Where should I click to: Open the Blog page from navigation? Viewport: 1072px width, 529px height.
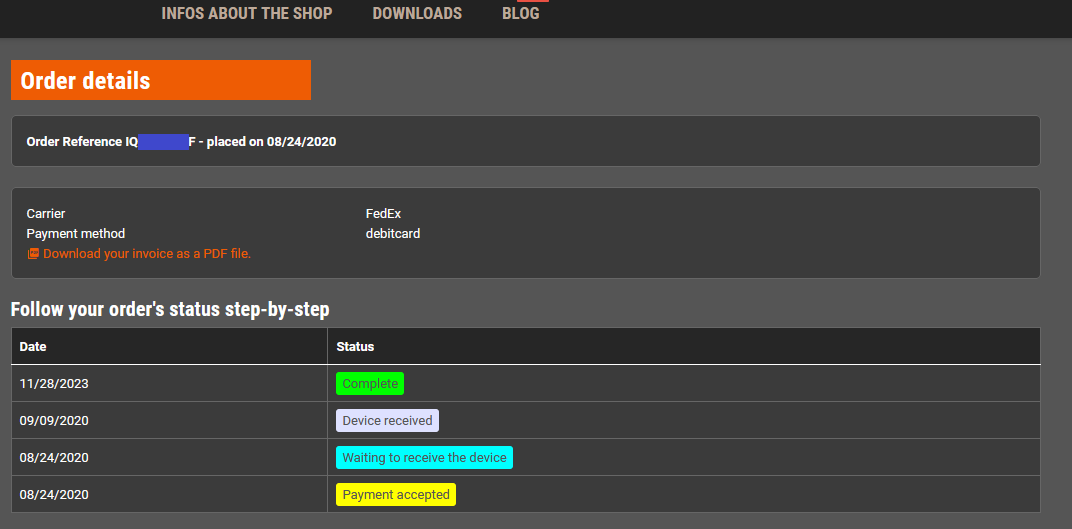pos(520,14)
